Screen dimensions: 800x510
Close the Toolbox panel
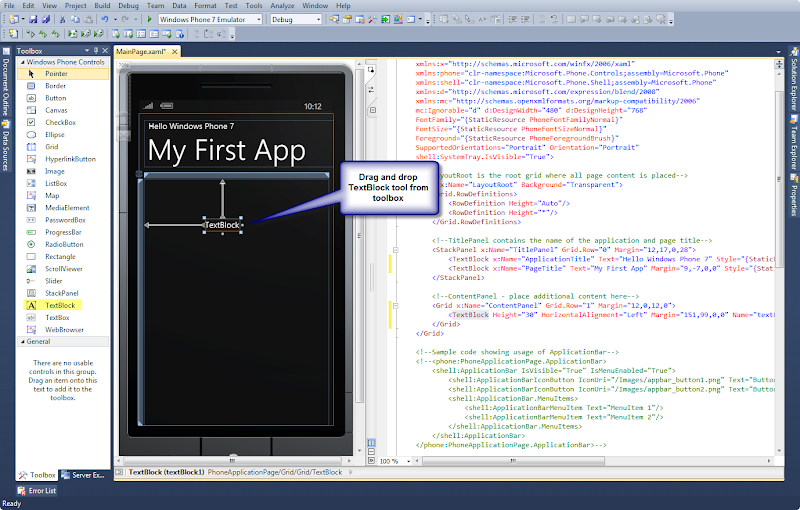103,49
